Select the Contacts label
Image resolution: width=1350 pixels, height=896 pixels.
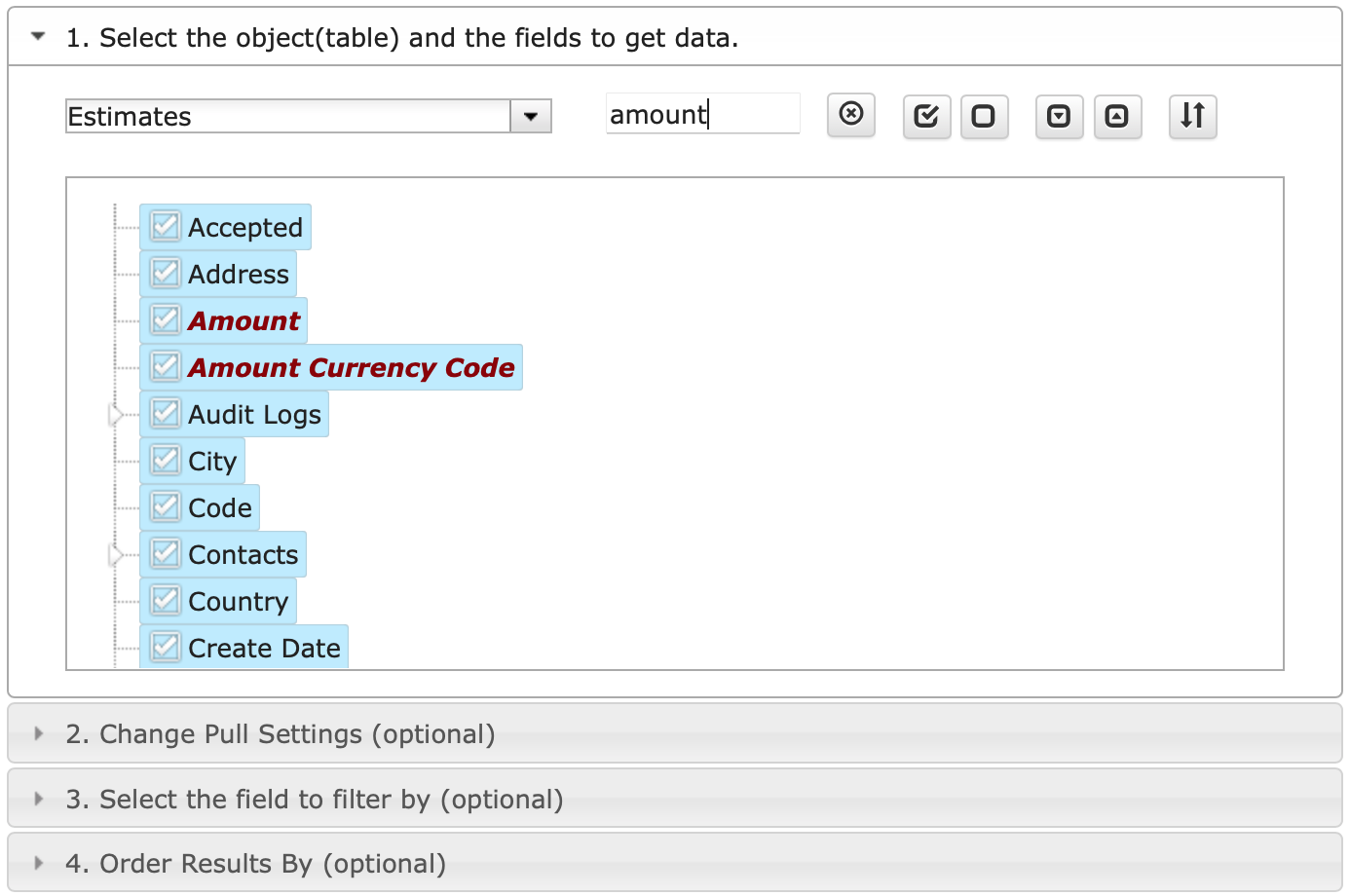[244, 554]
